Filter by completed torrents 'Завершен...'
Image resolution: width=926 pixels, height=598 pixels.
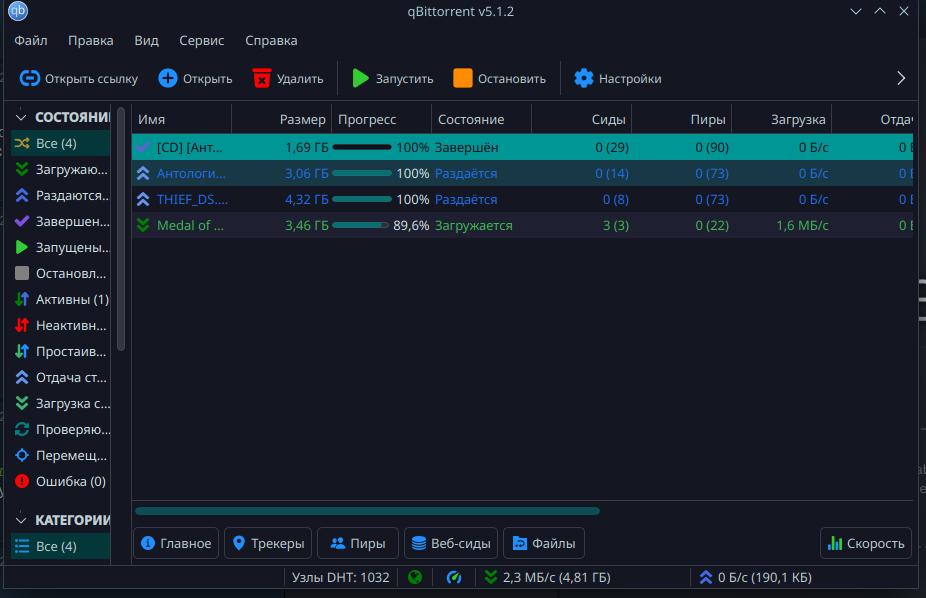click(x=60, y=221)
